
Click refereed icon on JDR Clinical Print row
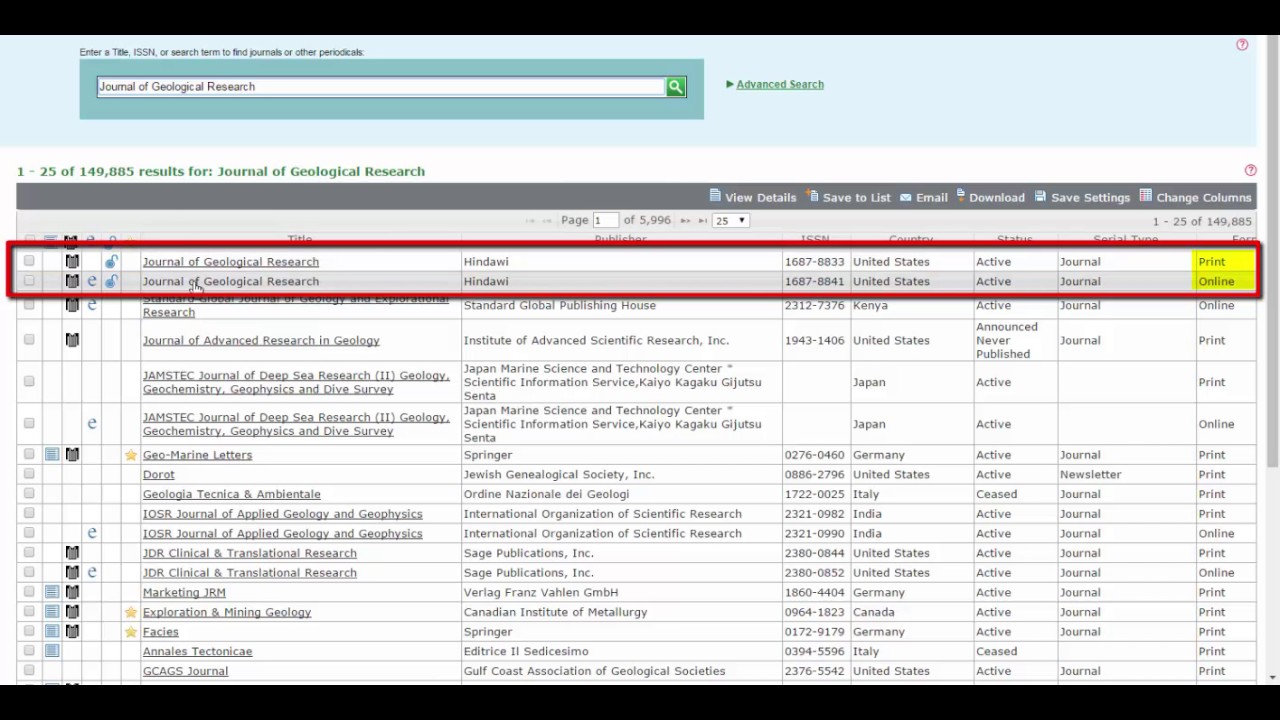(x=72, y=553)
